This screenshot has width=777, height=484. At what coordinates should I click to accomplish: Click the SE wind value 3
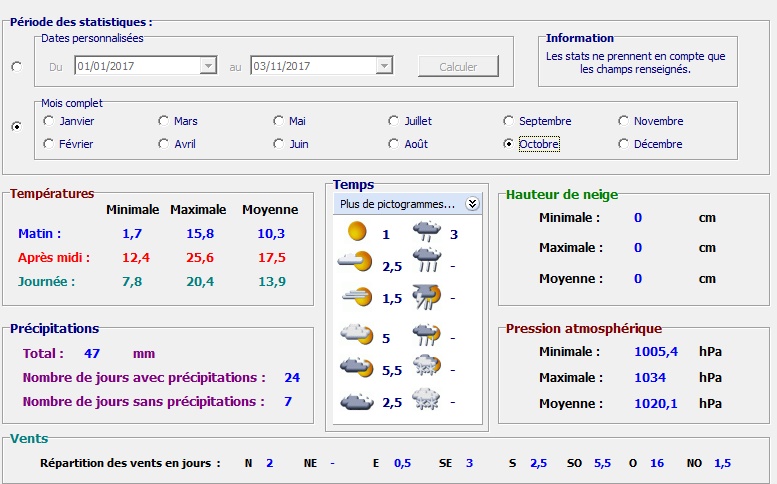(470, 463)
